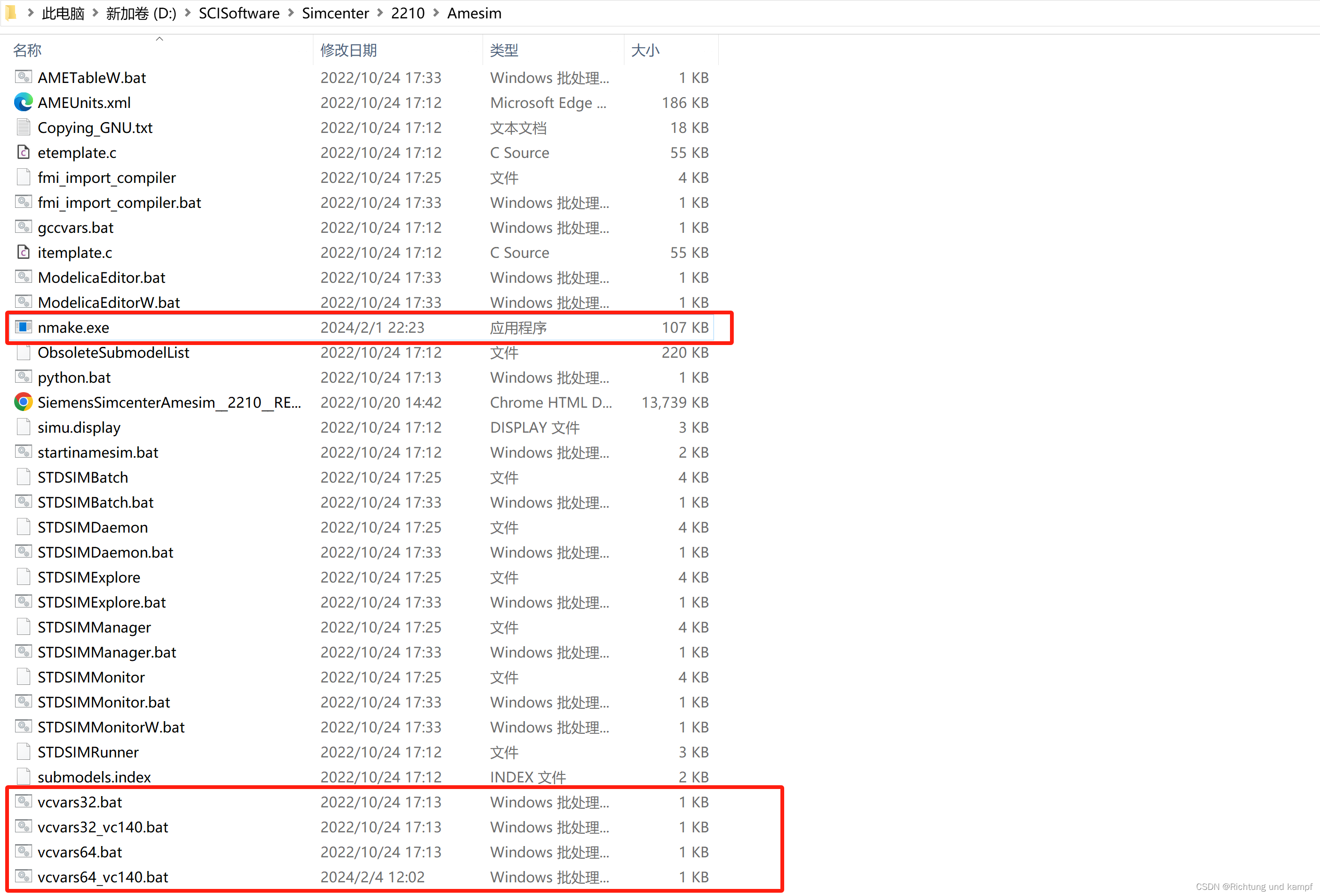Click the 类型 column header
The height and width of the screenshot is (896, 1320).
click(x=504, y=50)
